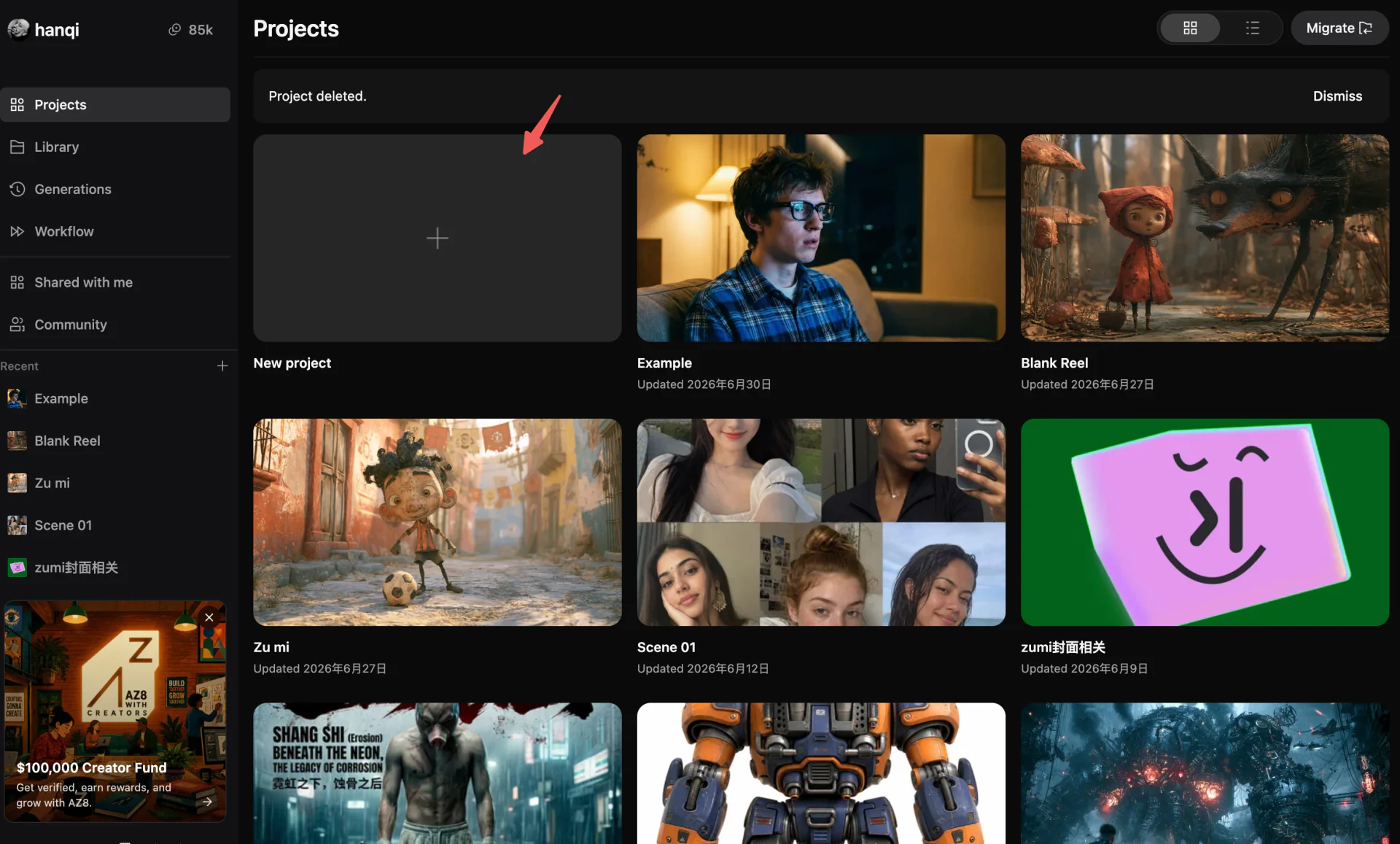1400x844 pixels.
Task: Click 'Updated 2026年6月30日' under Example
Action: pyautogui.click(x=704, y=384)
